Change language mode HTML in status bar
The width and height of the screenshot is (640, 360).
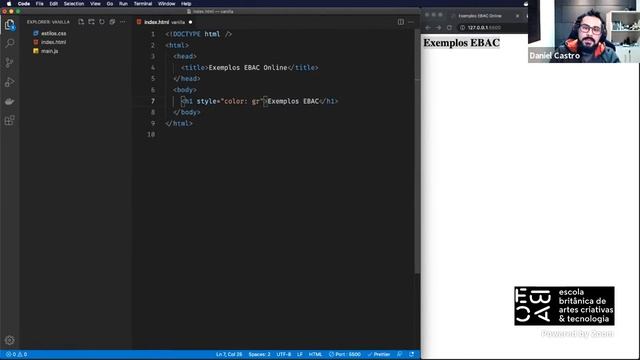pos(315,354)
